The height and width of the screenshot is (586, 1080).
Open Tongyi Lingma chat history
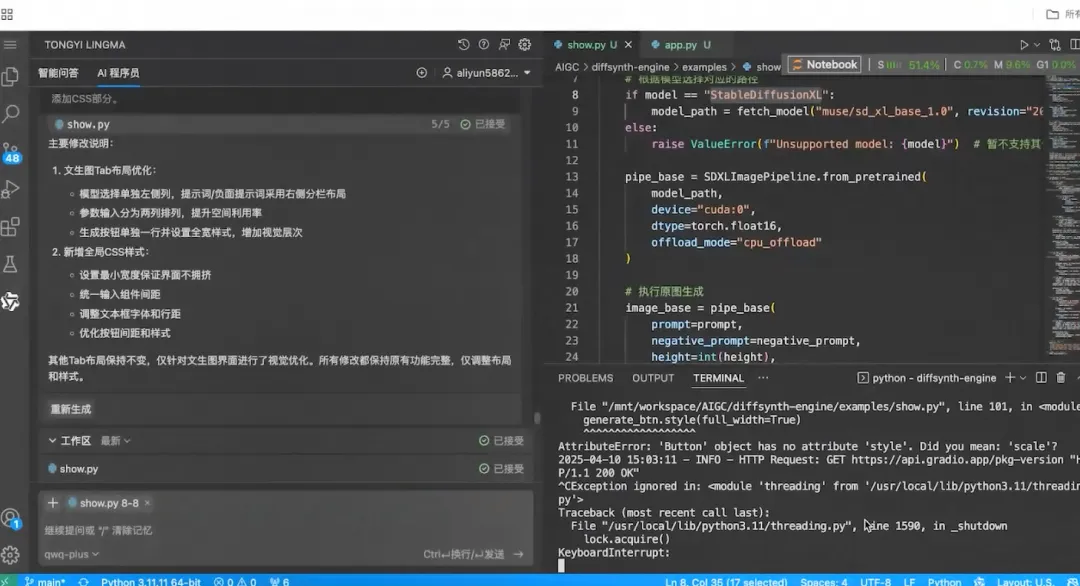pyautogui.click(x=464, y=45)
